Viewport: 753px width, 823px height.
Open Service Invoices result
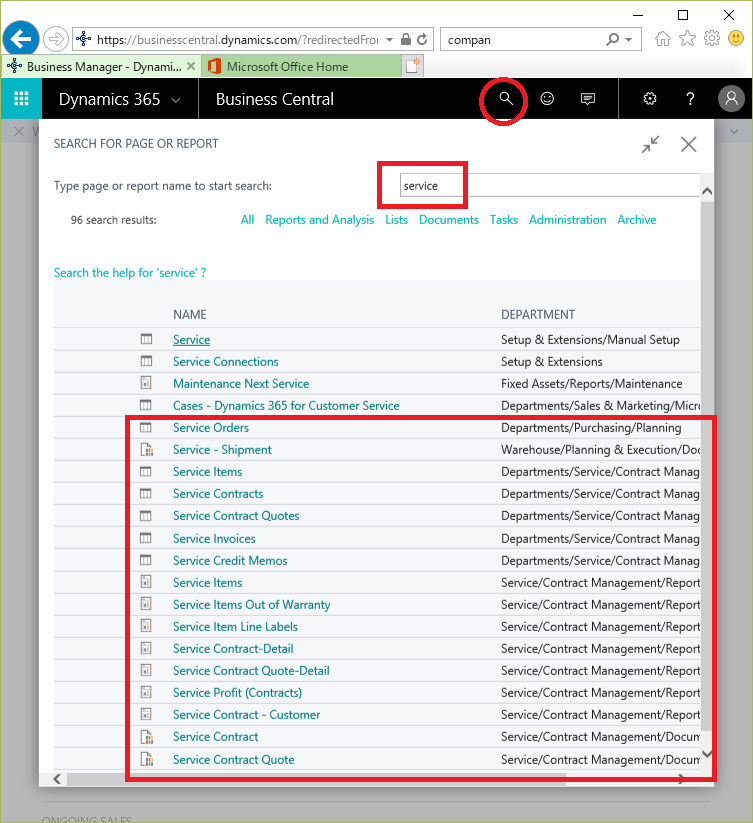click(x=214, y=539)
